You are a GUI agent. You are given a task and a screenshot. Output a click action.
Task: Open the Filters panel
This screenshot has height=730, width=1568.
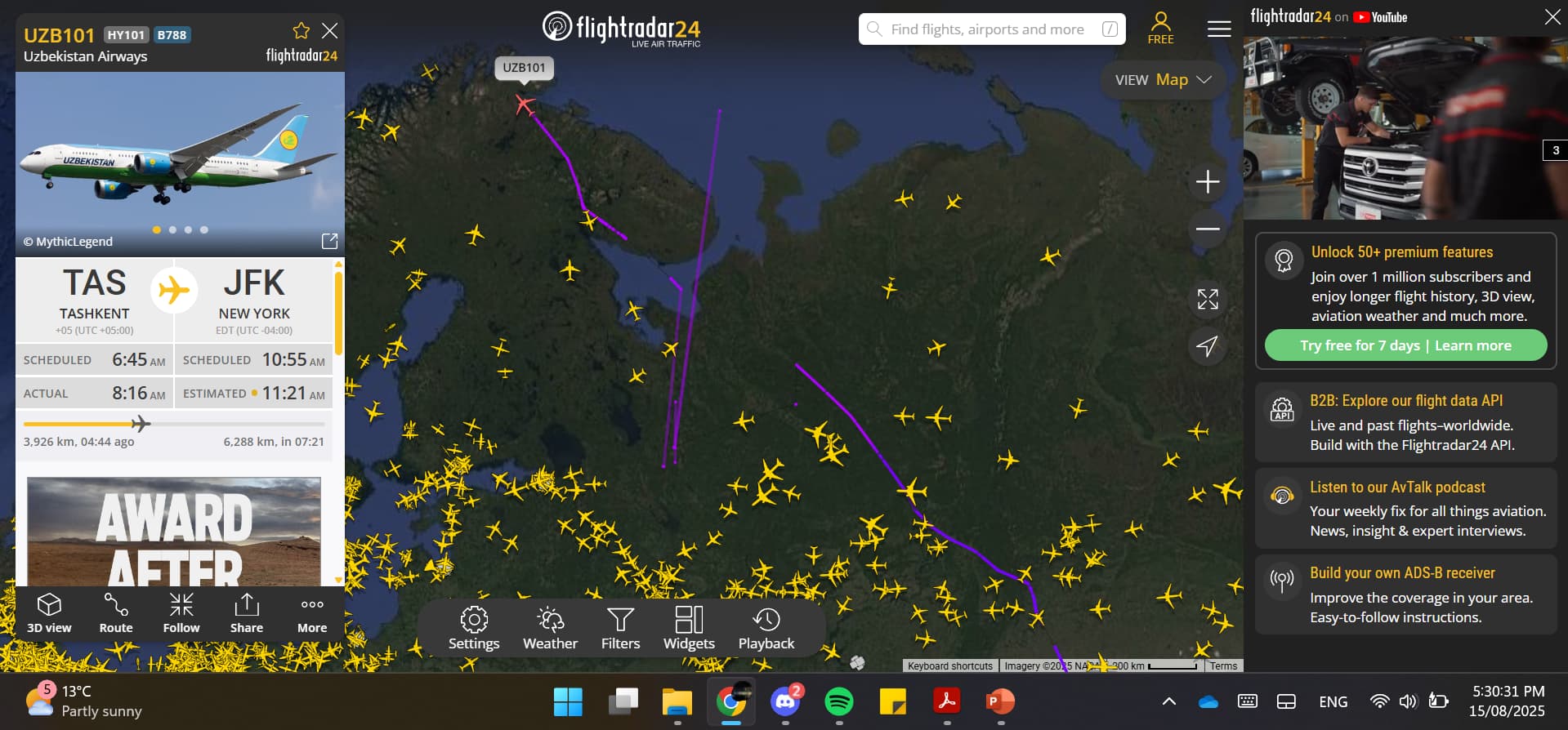(x=621, y=628)
